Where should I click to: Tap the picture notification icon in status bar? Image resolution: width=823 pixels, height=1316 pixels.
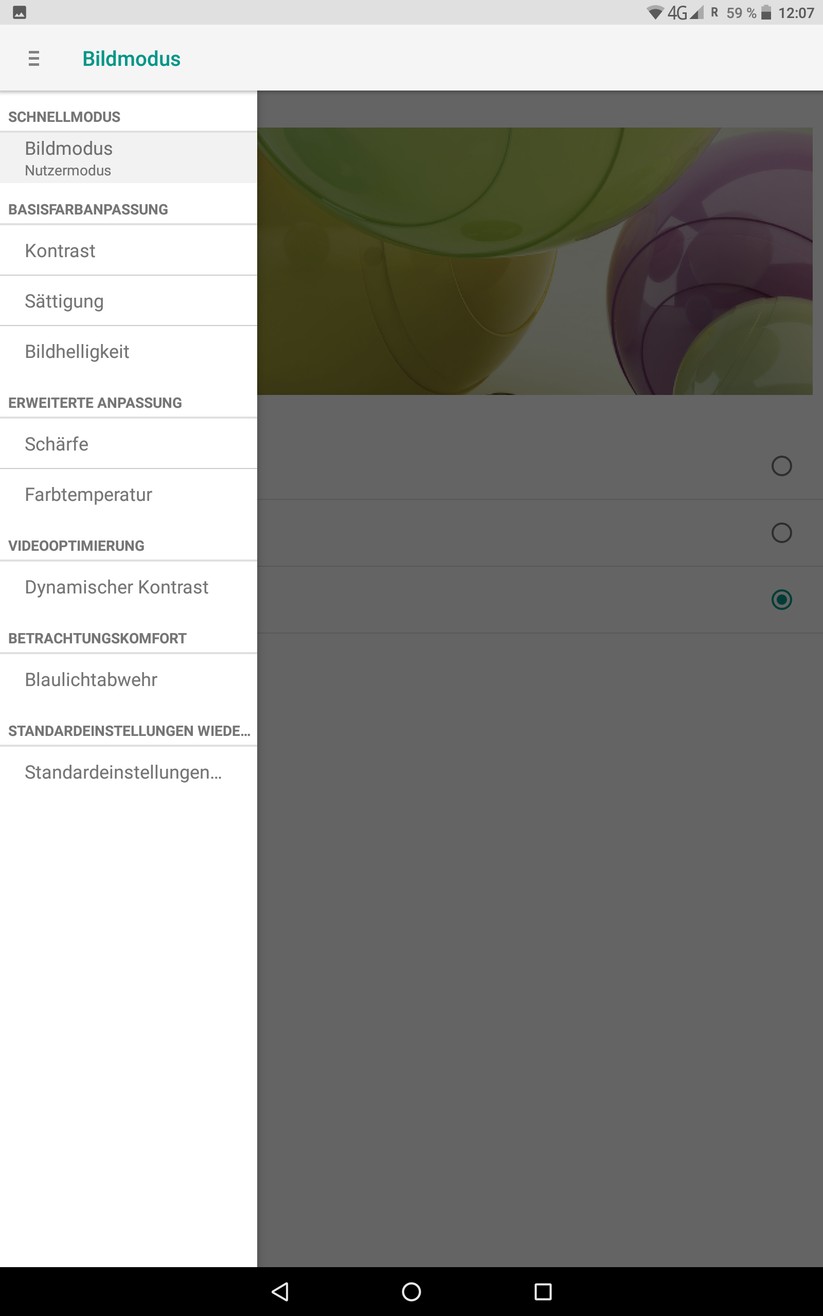coord(19,13)
